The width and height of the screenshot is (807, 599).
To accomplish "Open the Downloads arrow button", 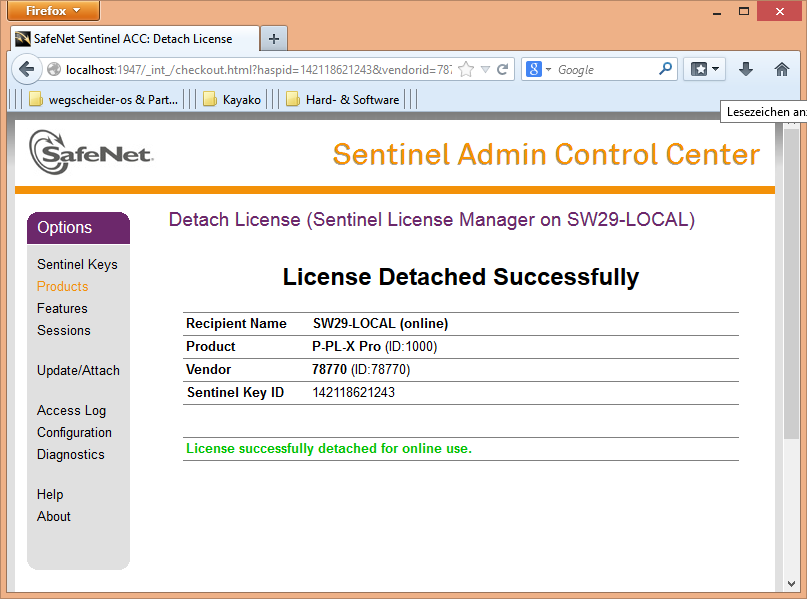I will pos(746,69).
